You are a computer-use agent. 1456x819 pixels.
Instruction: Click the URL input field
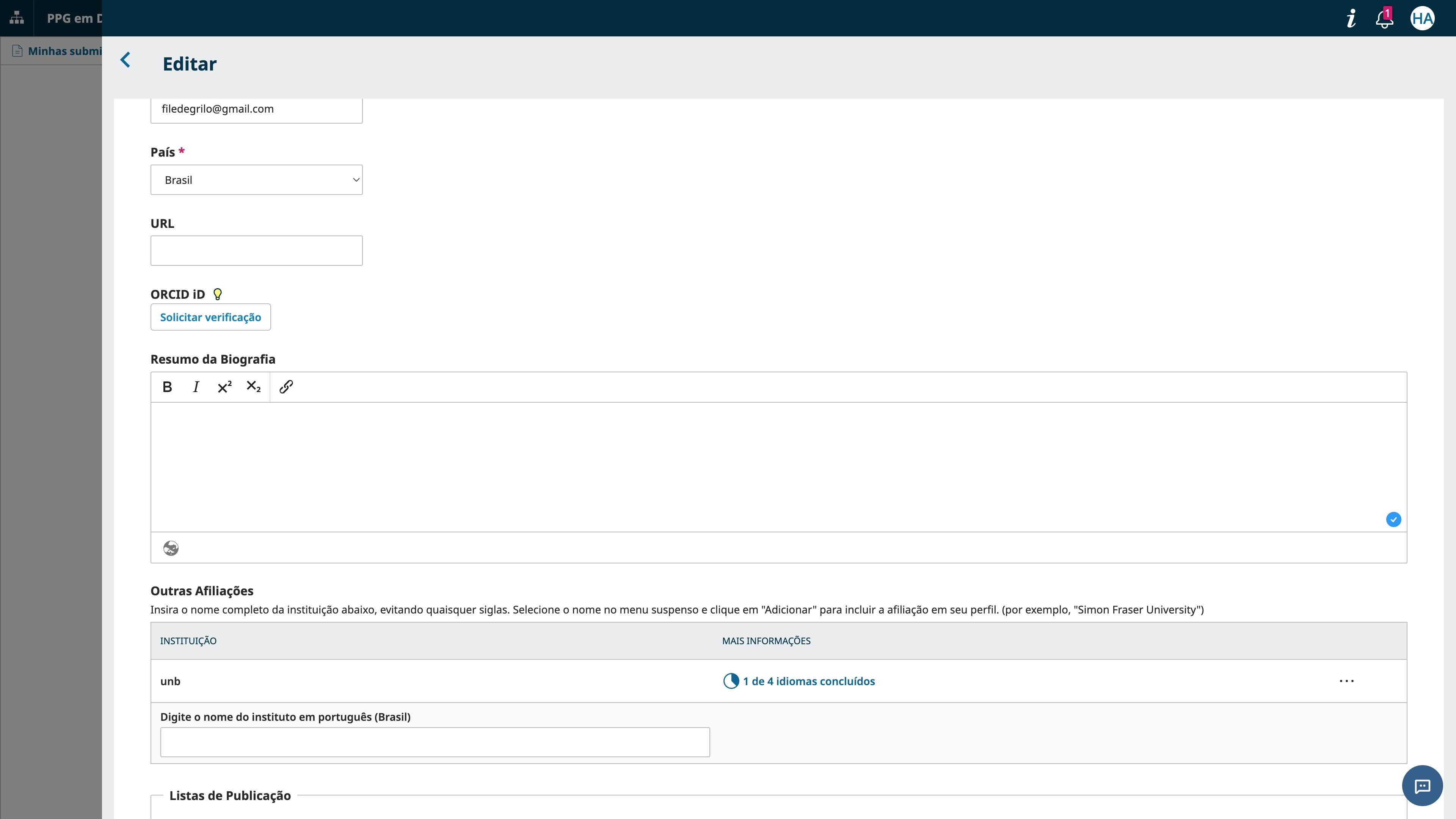(x=256, y=250)
